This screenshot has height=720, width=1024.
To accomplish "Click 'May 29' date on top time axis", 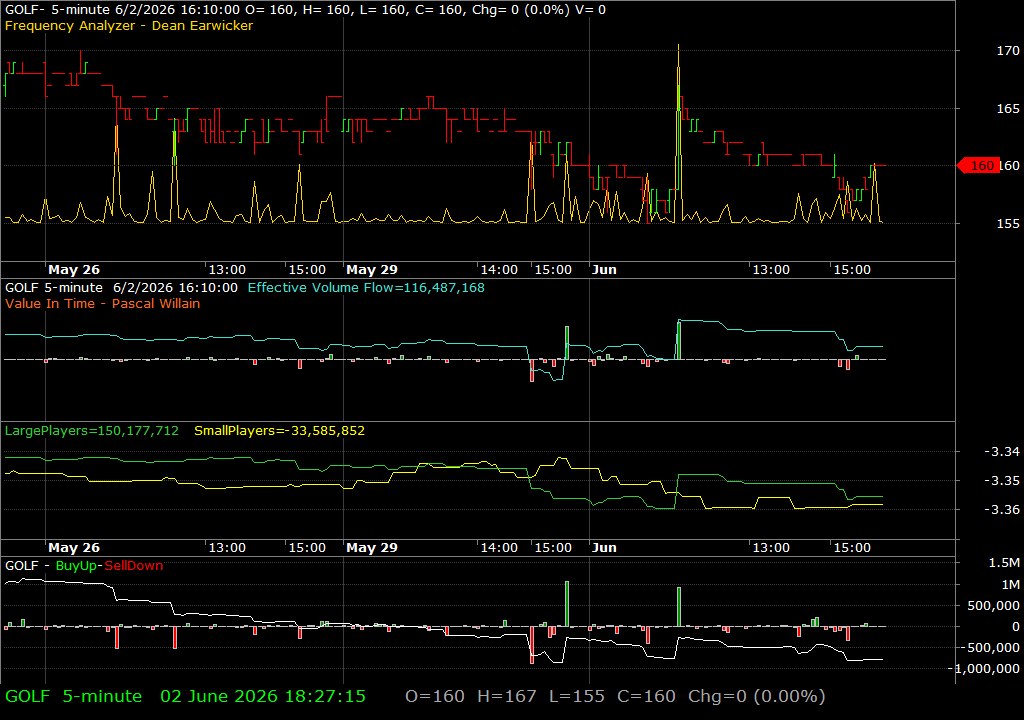I will pyautogui.click(x=372, y=269).
